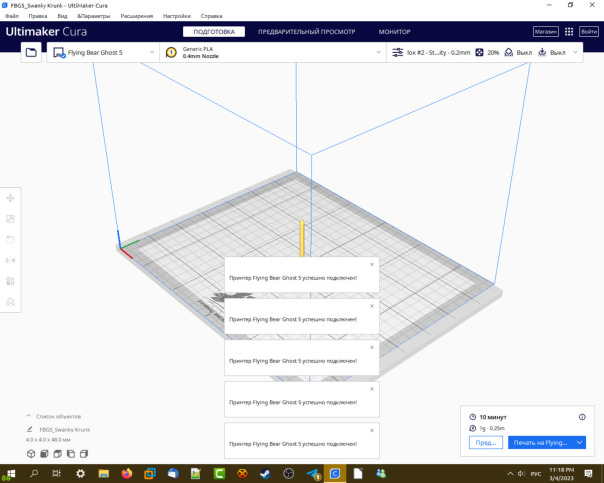Open the Параметры menu
The width and height of the screenshot is (604, 483).
(x=94, y=16)
